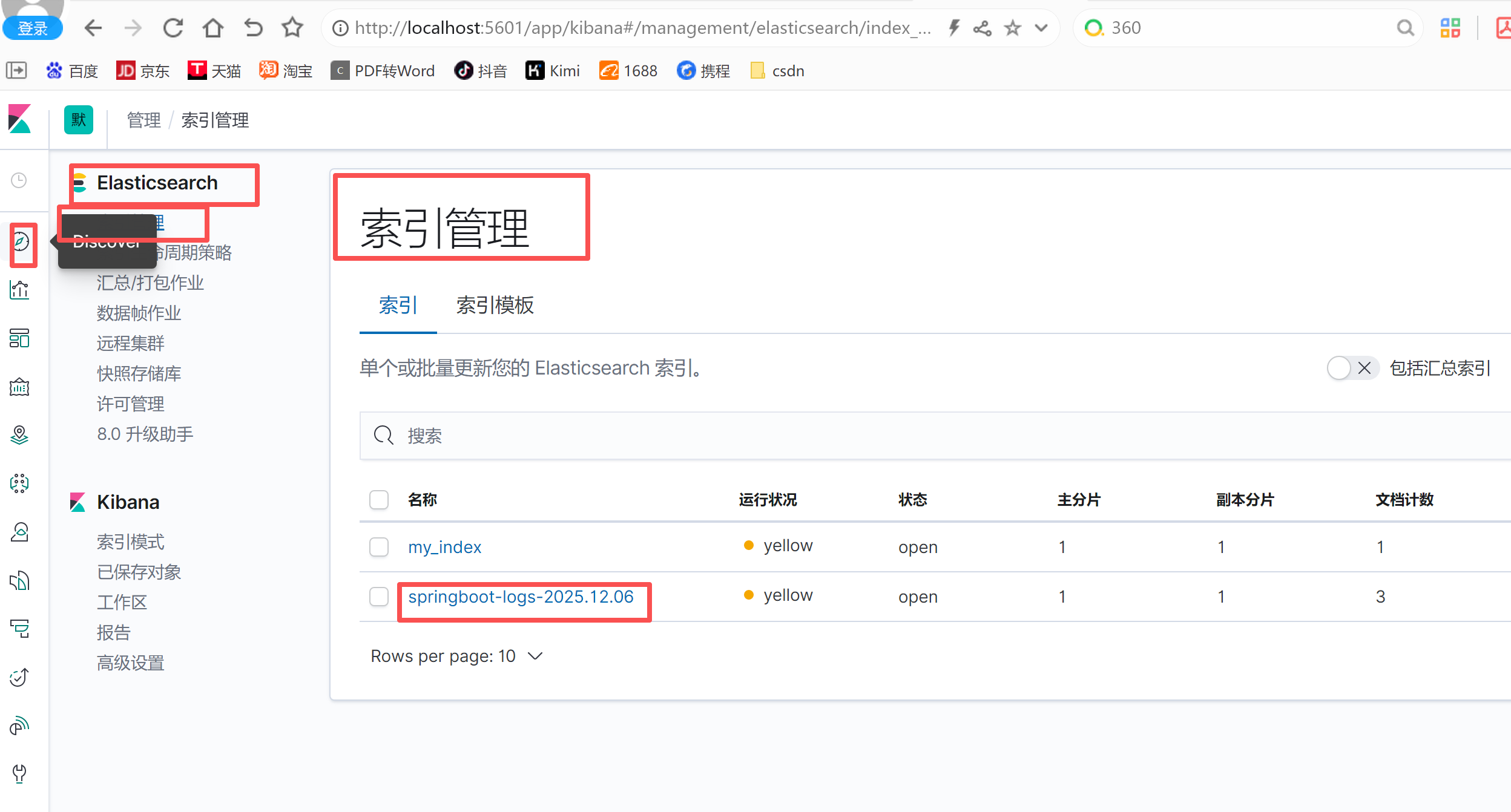Expand the Rows per page dropdown
Viewport: 1511px width, 812px height.
(x=456, y=656)
